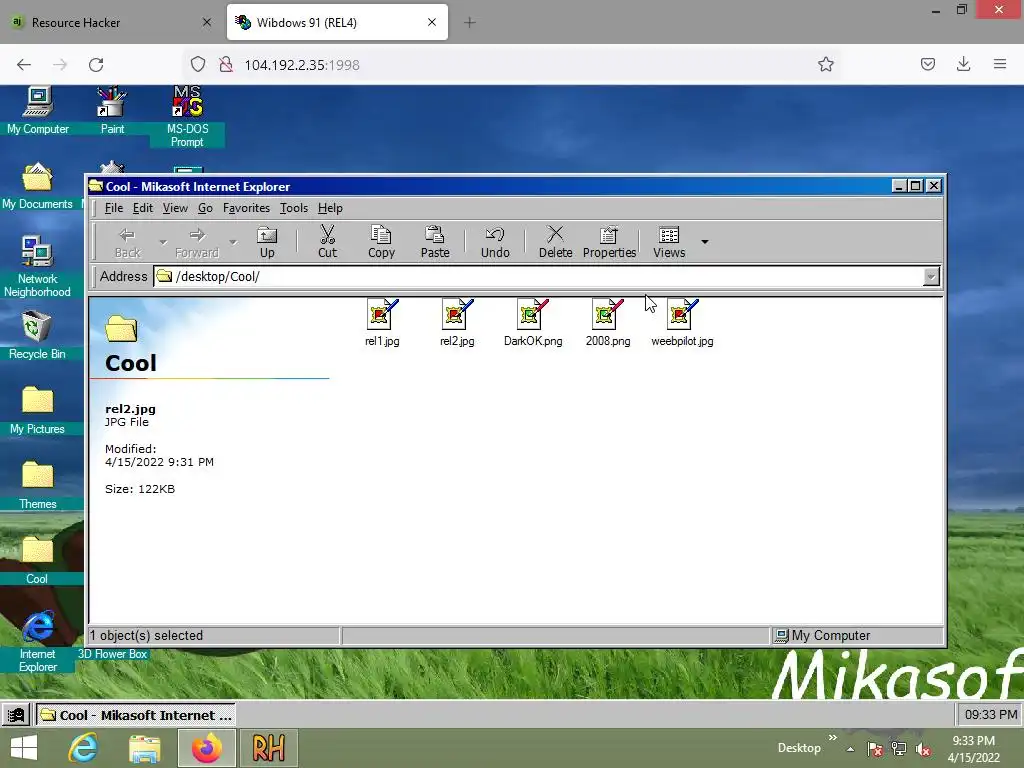Viewport: 1024px width, 768px height.
Task: Open the Wibdows 91 start button
Action: click(16, 715)
